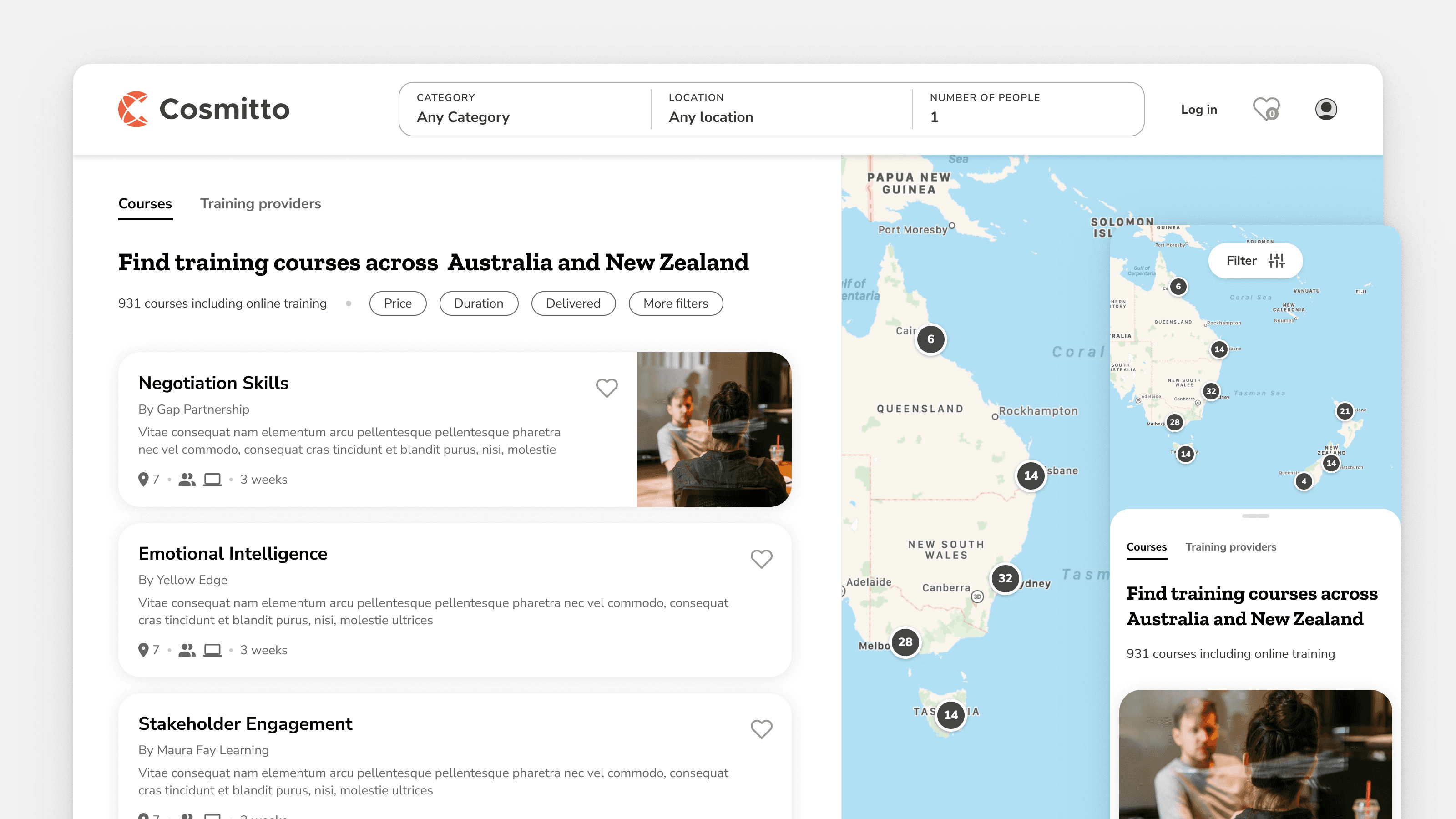Click filter sliders icon on mobile map
This screenshot has width=1456, height=819.
[x=1276, y=261]
